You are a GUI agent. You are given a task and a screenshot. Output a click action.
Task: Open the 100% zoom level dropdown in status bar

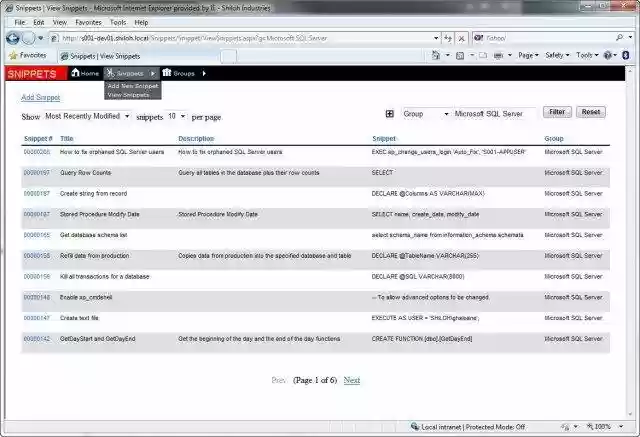click(x=621, y=427)
